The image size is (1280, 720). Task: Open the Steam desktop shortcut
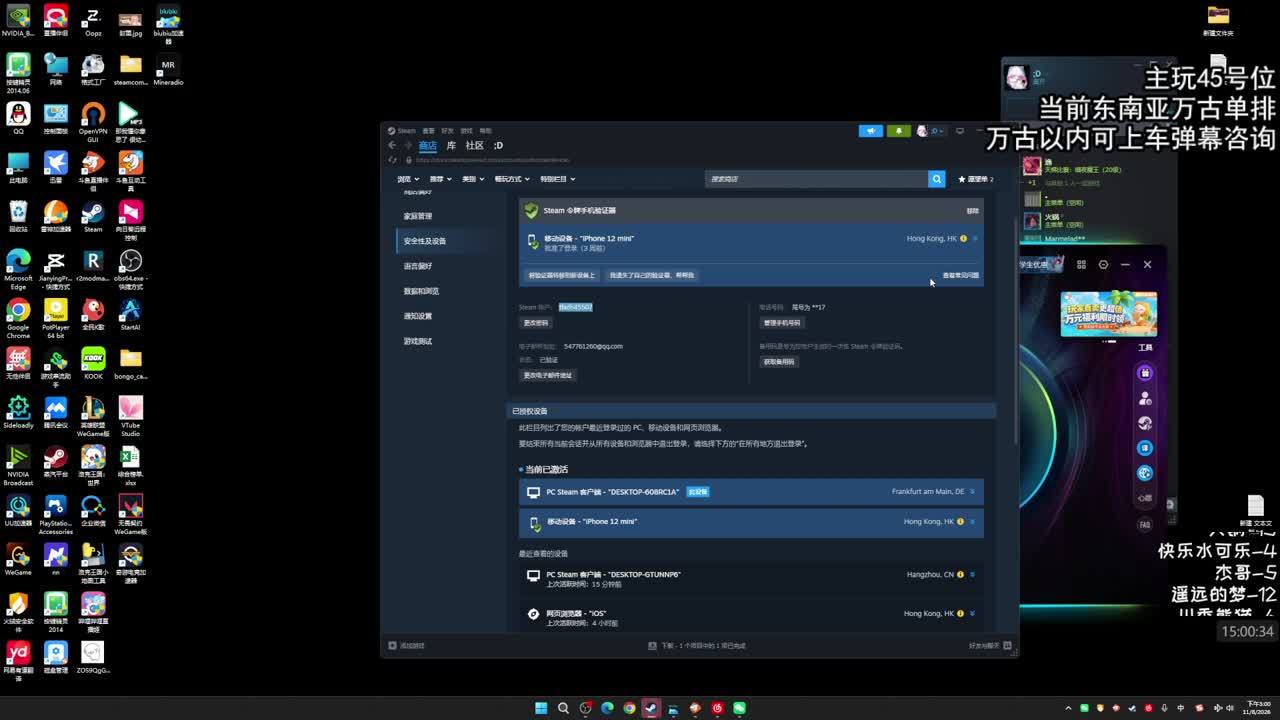[x=93, y=217]
